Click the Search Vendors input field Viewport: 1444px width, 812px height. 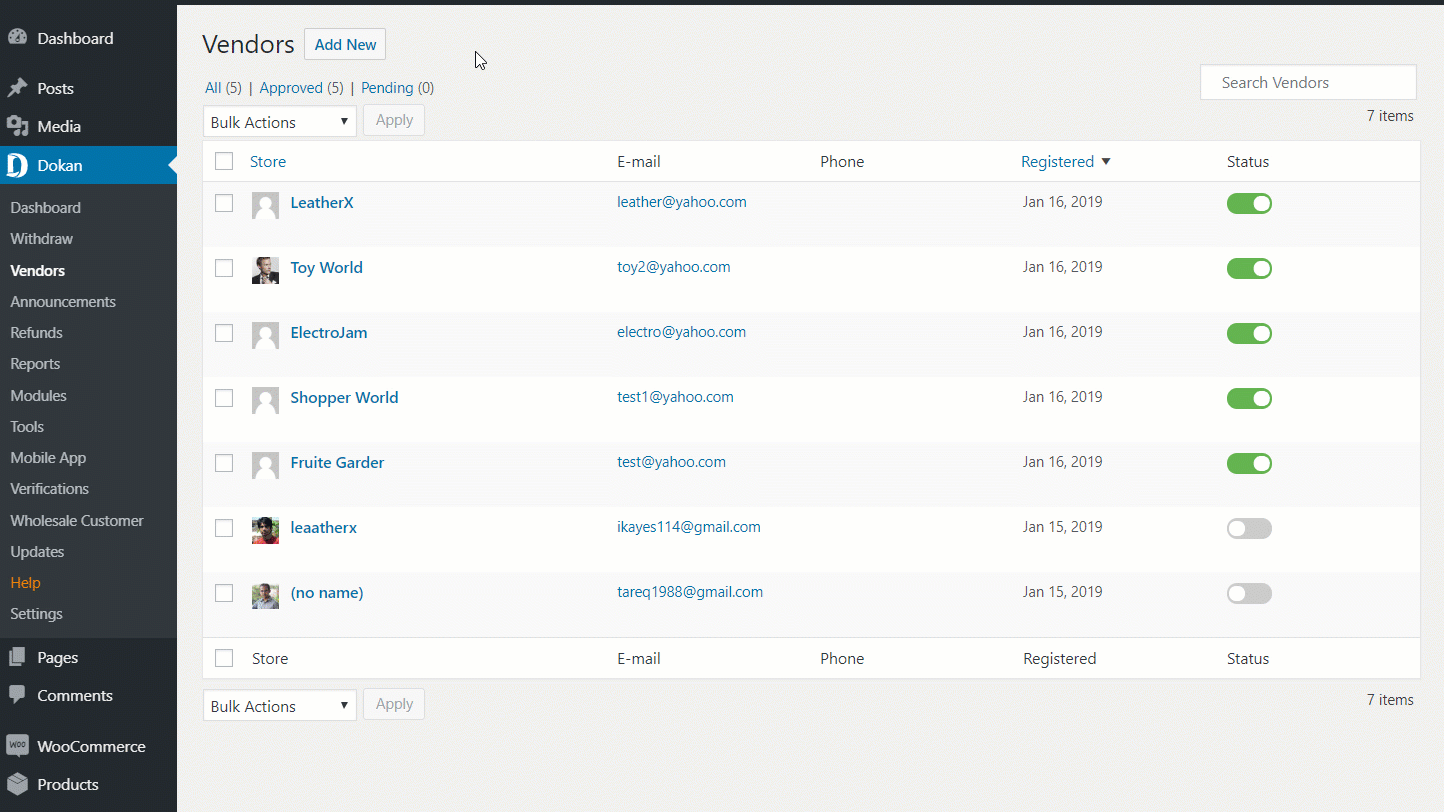(x=1308, y=83)
